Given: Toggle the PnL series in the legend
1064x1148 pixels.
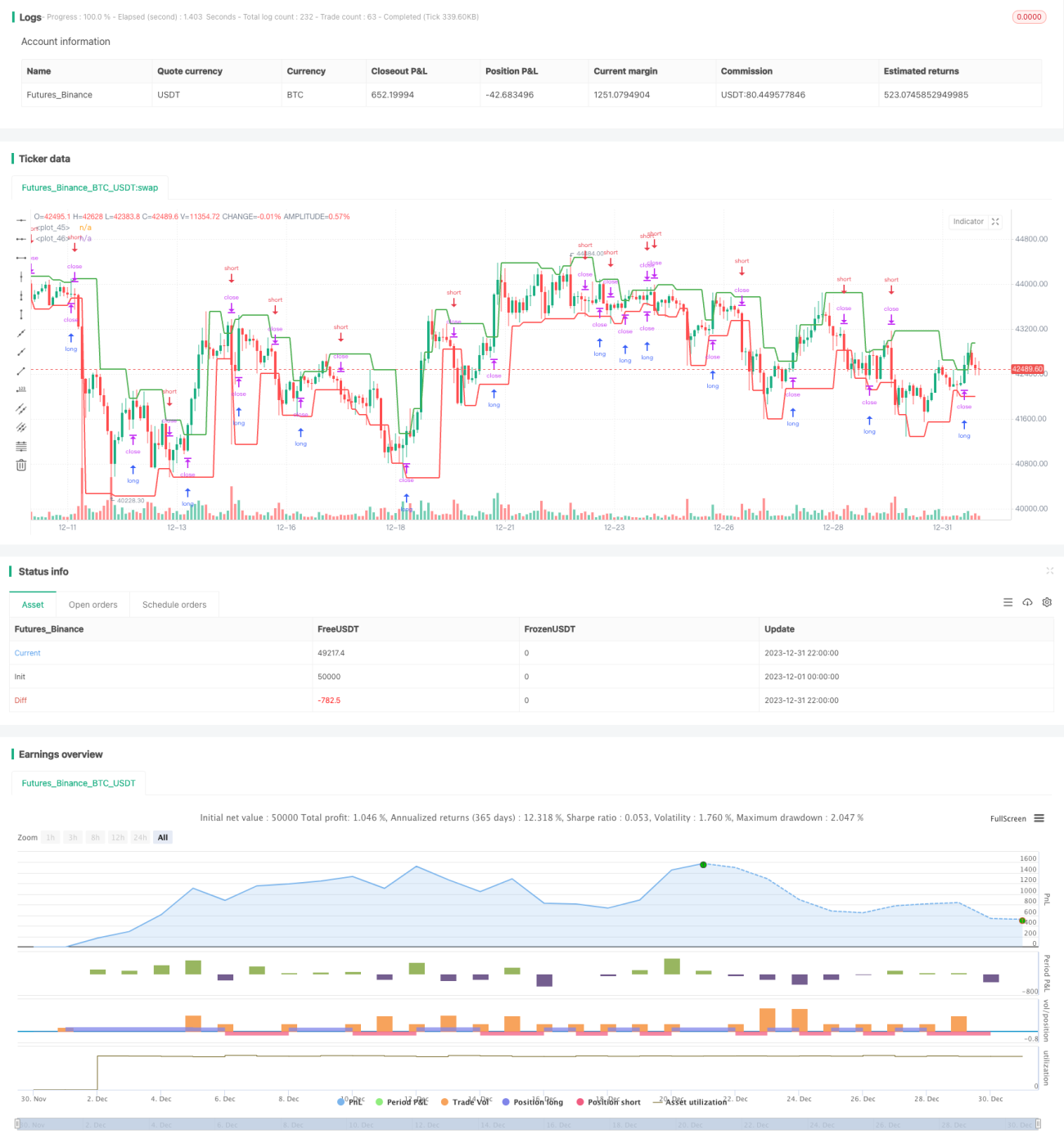Looking at the screenshot, I should click(350, 1102).
